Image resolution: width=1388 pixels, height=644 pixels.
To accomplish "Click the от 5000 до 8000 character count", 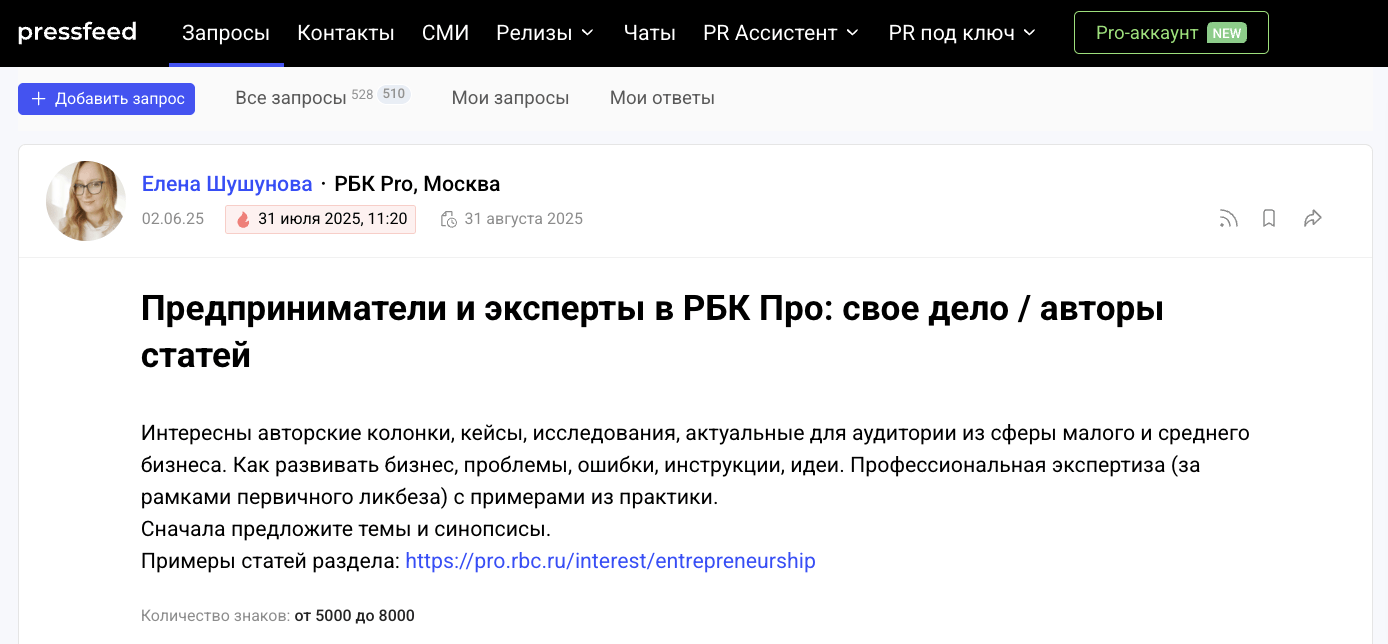I will [x=355, y=616].
